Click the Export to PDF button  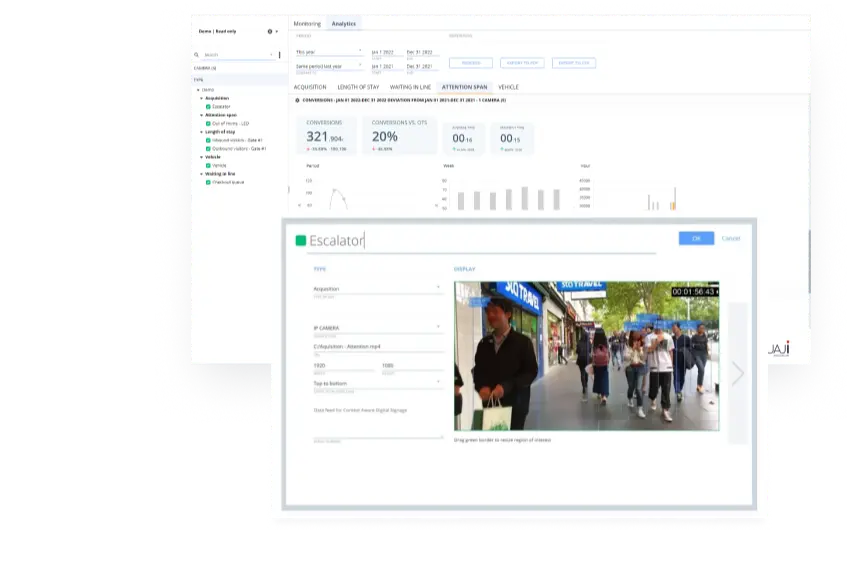click(x=522, y=63)
